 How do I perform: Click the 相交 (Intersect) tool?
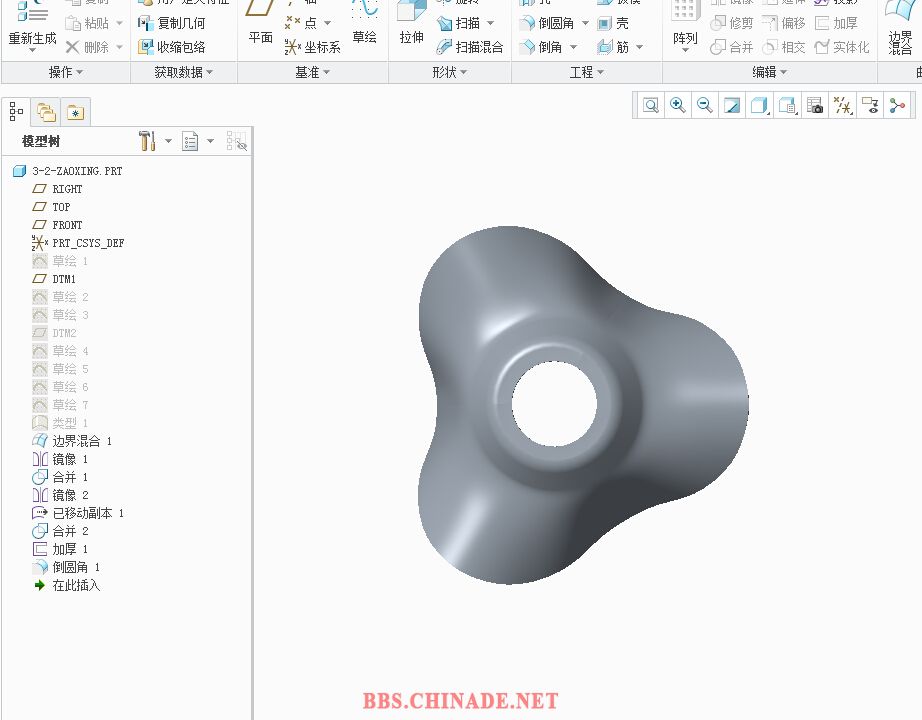tap(783, 47)
